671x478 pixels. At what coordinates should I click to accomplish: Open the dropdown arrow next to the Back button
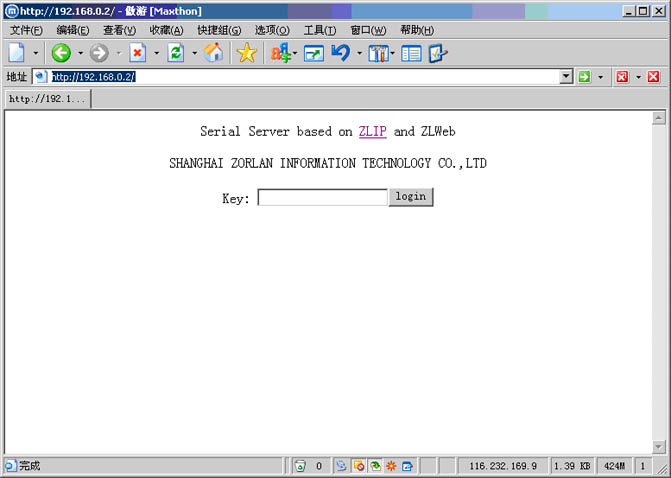pos(80,53)
